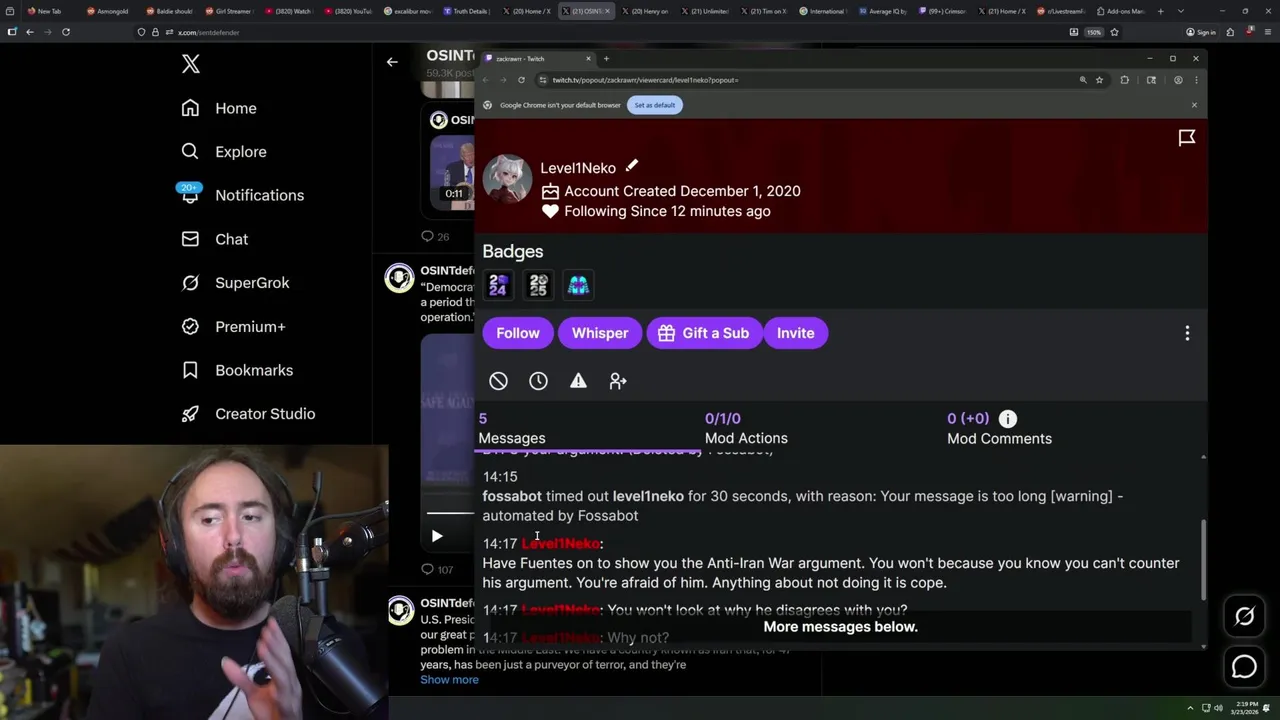Open the 2025 badge

538,286
